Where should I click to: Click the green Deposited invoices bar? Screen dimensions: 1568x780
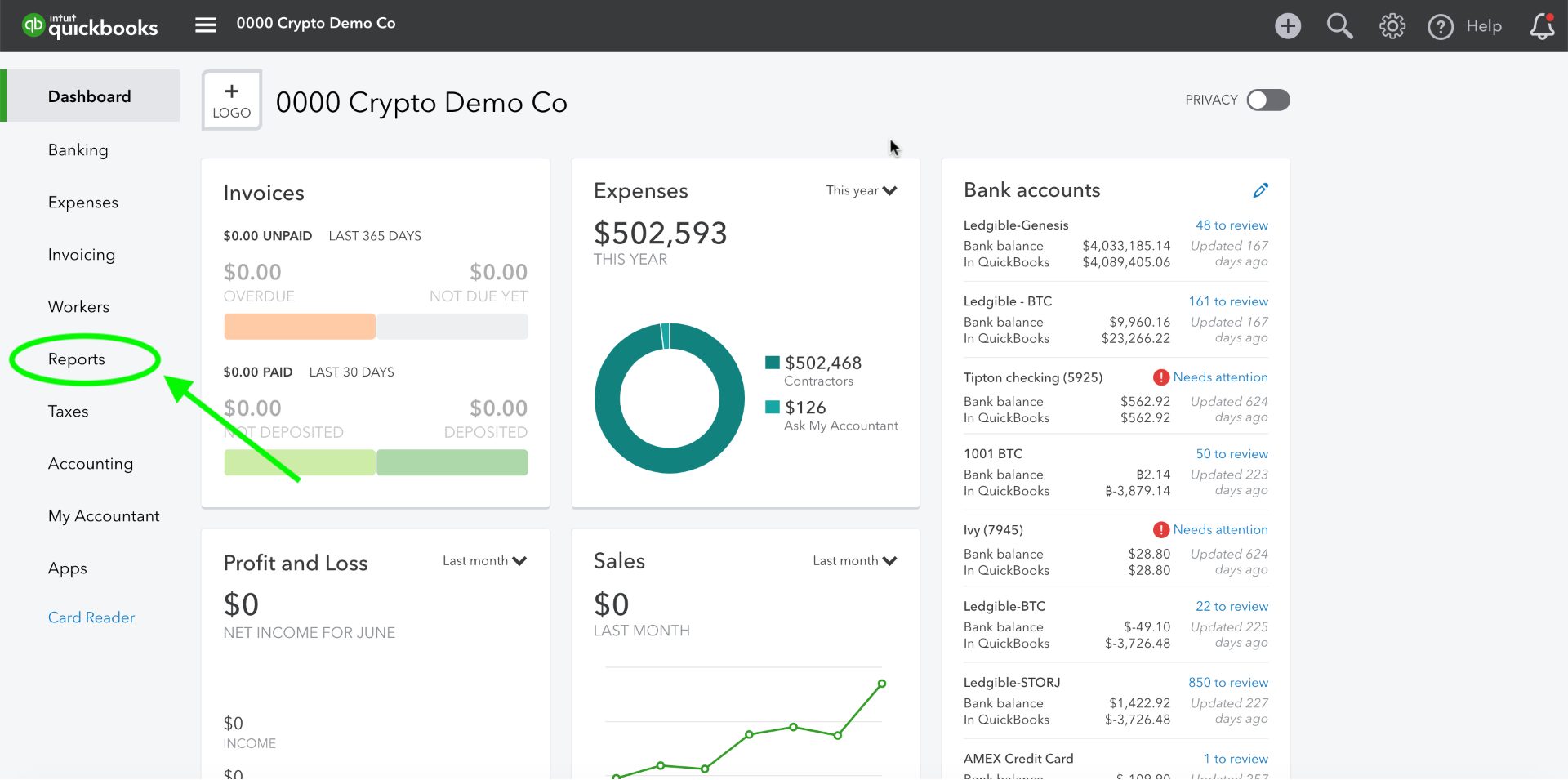pyautogui.click(x=452, y=462)
